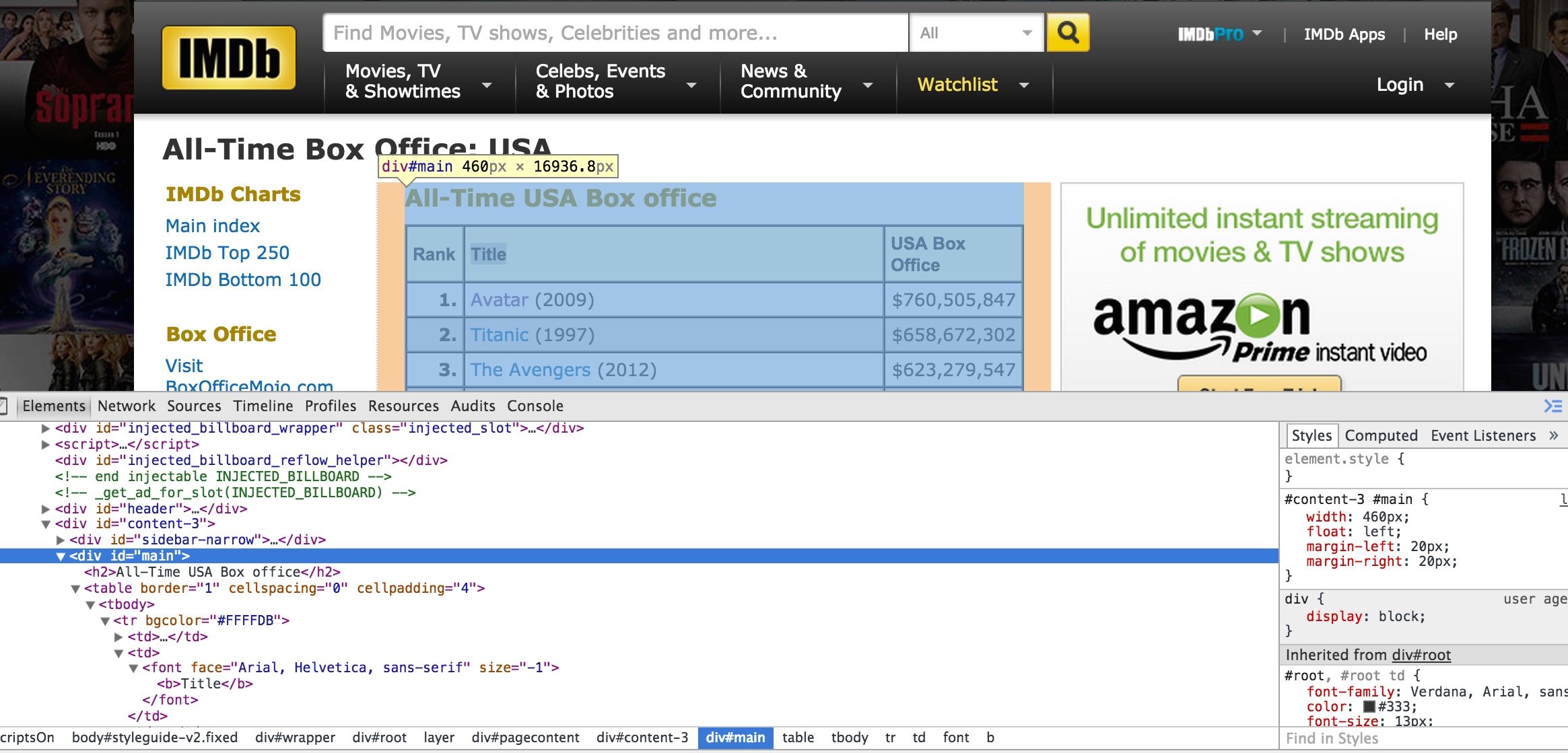Click the div#root inherited-from link

coord(1421,655)
